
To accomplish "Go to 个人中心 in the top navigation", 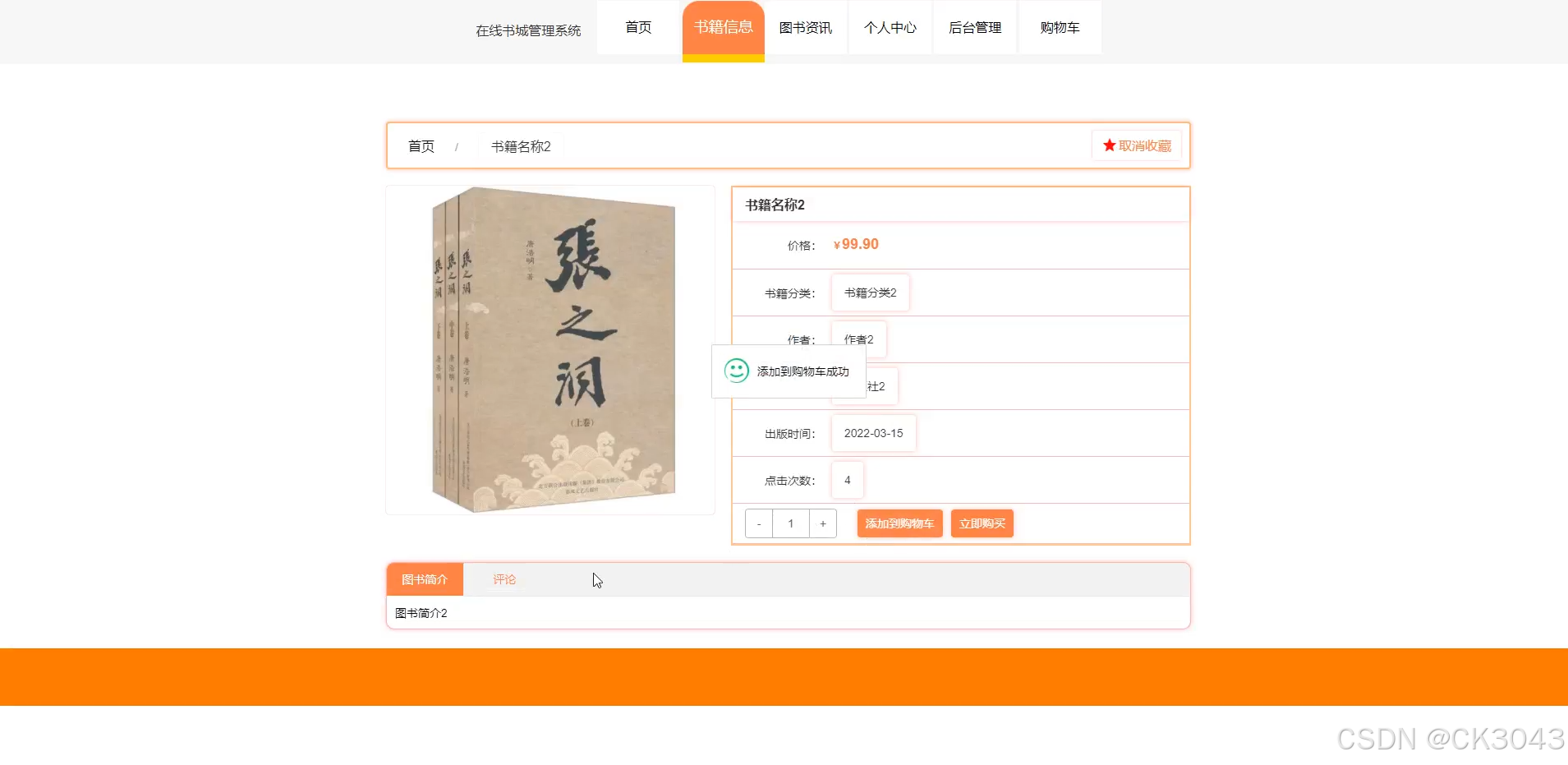I will 890,28.
